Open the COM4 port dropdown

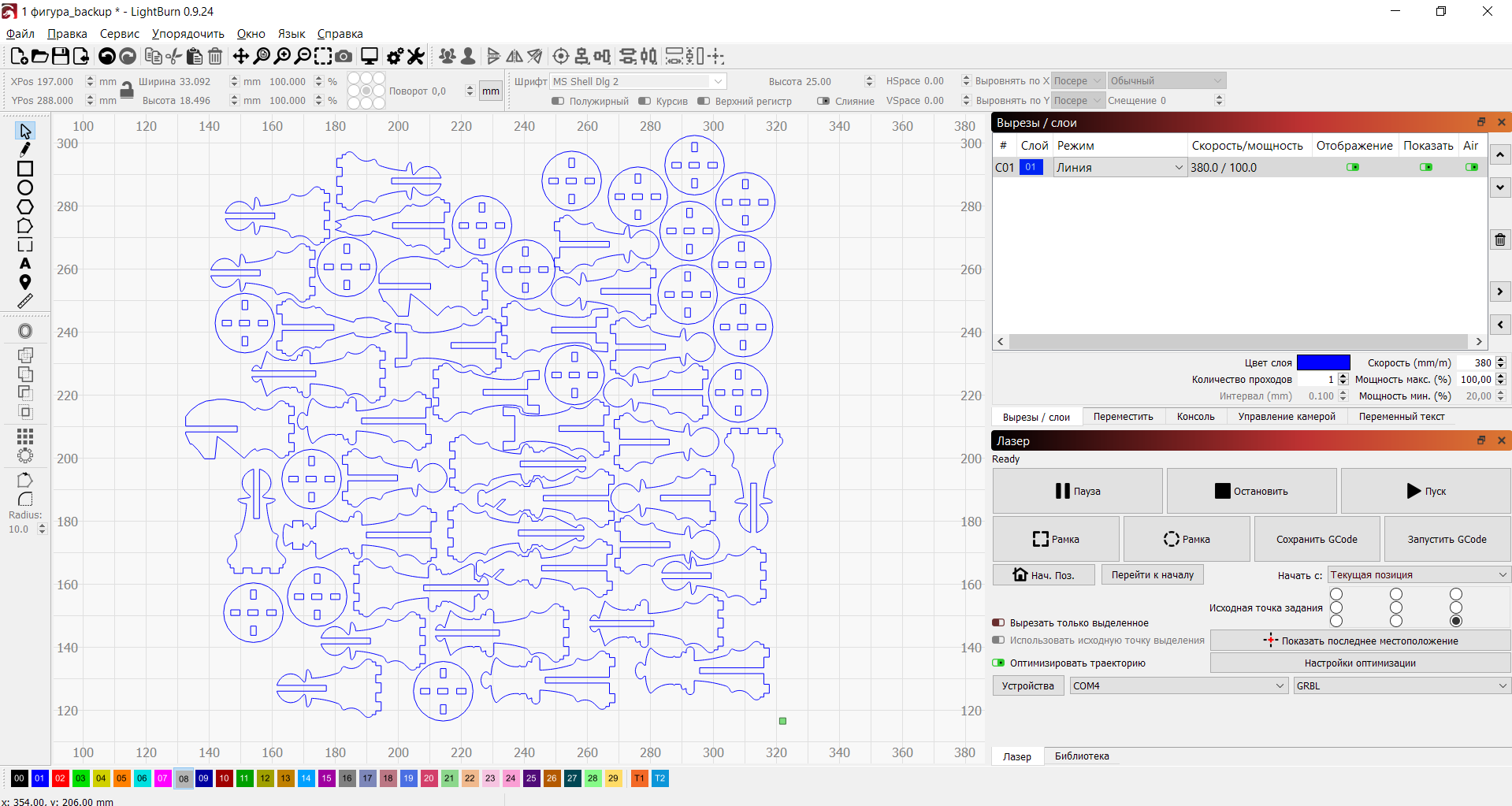(1179, 685)
